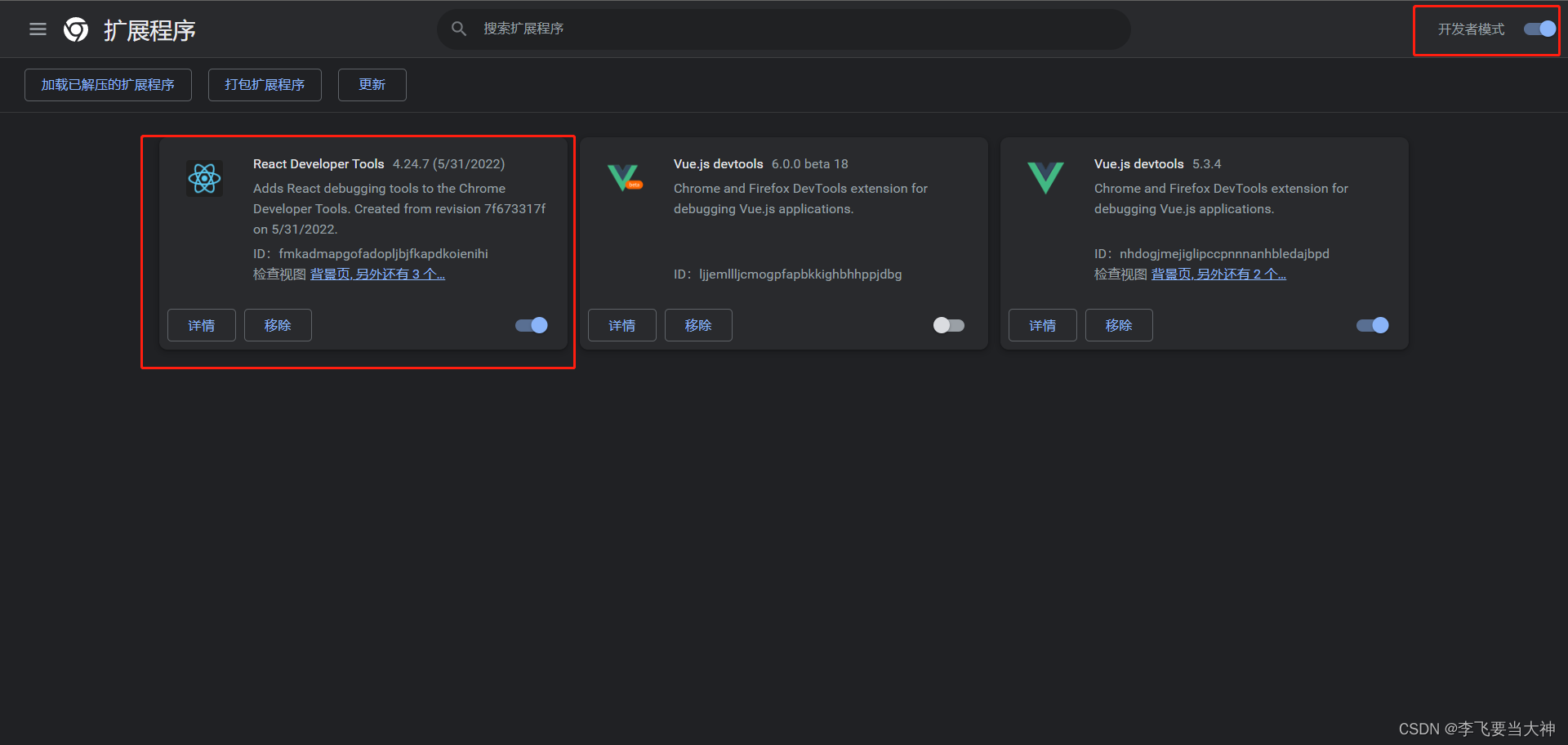1568x745 pixels.
Task: Click the Chrome extensions logo in header
Action: (x=76, y=29)
